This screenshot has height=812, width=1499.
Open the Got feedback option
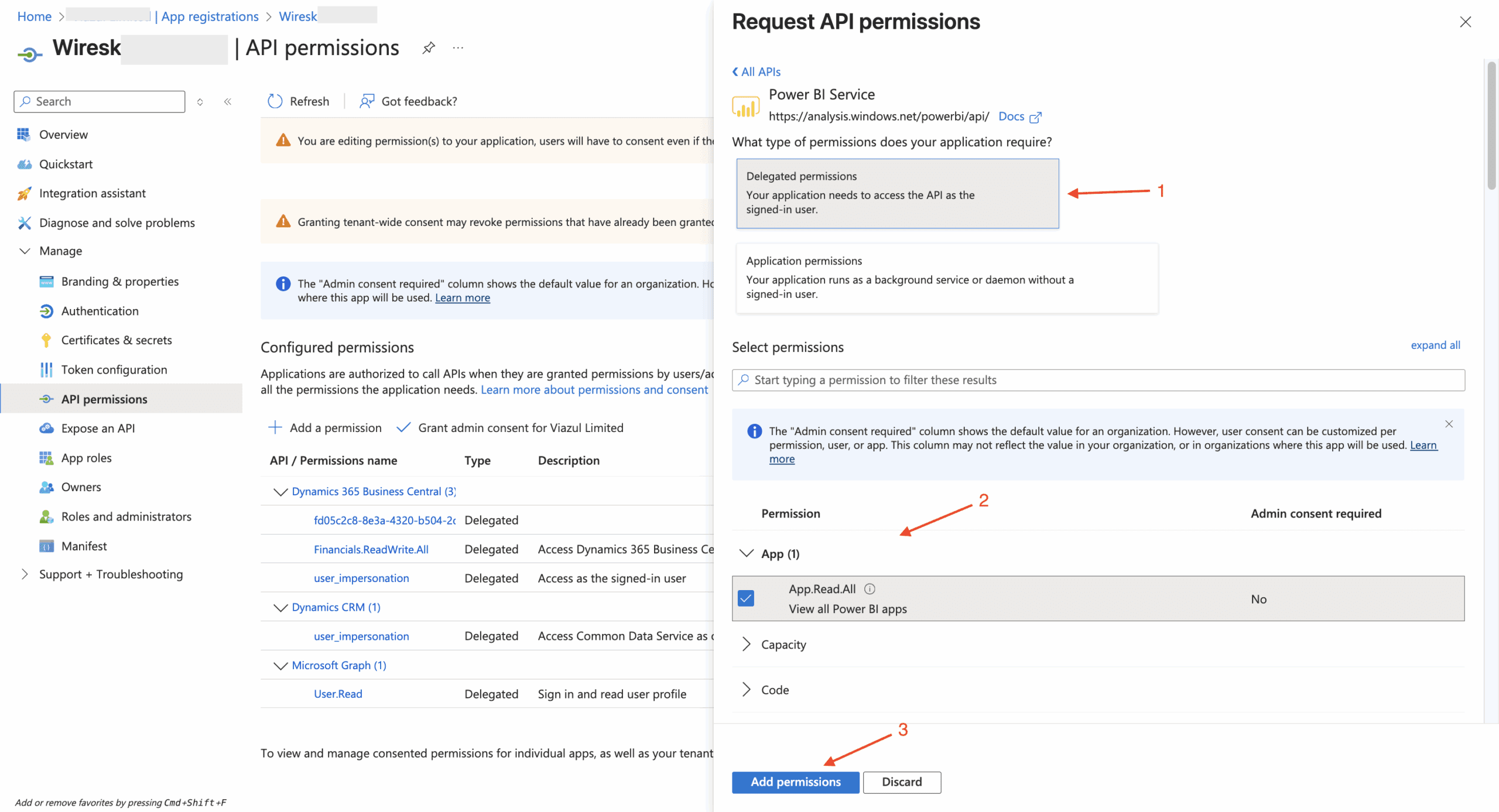pos(409,101)
